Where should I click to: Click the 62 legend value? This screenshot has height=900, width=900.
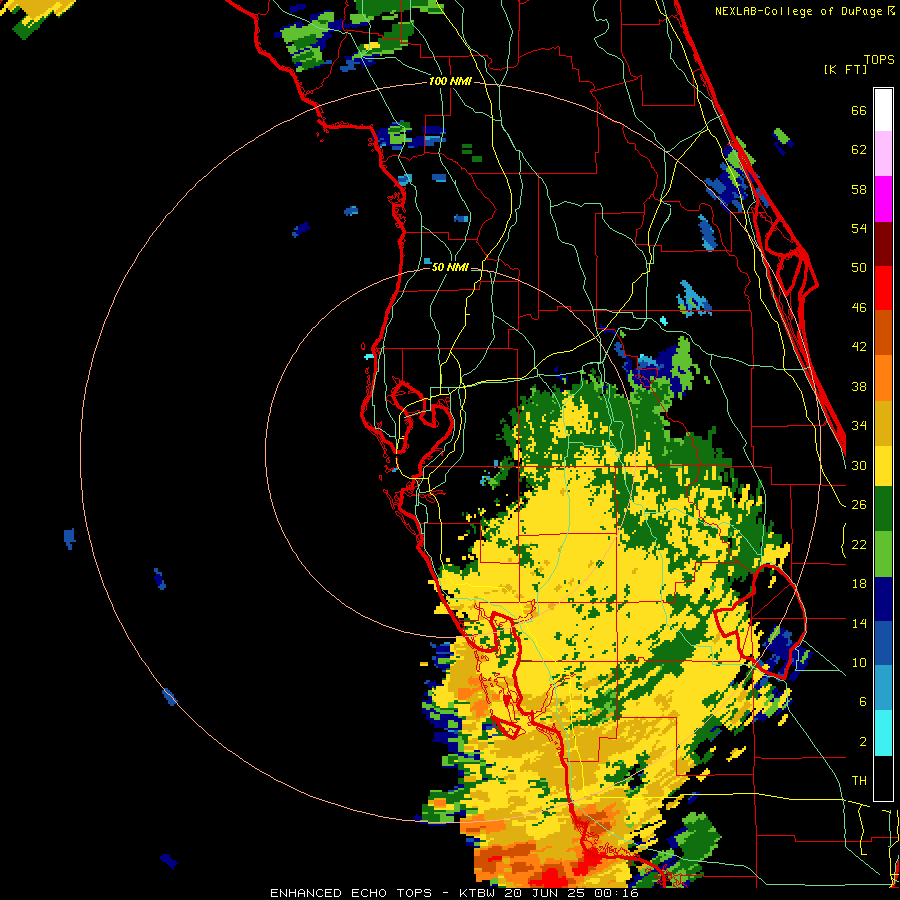tap(859, 150)
